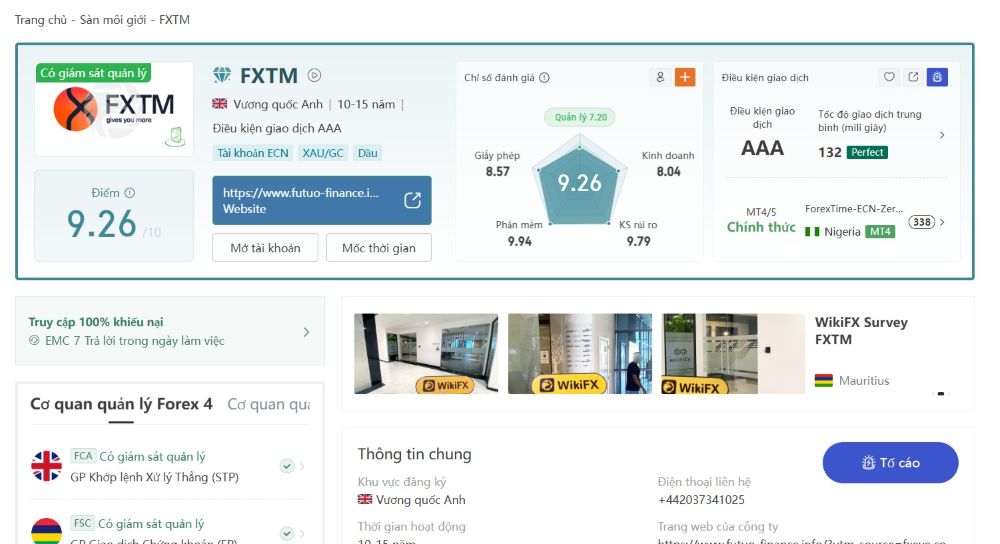
Task: Click Tài khoản ECN tag
Action: 253,153
